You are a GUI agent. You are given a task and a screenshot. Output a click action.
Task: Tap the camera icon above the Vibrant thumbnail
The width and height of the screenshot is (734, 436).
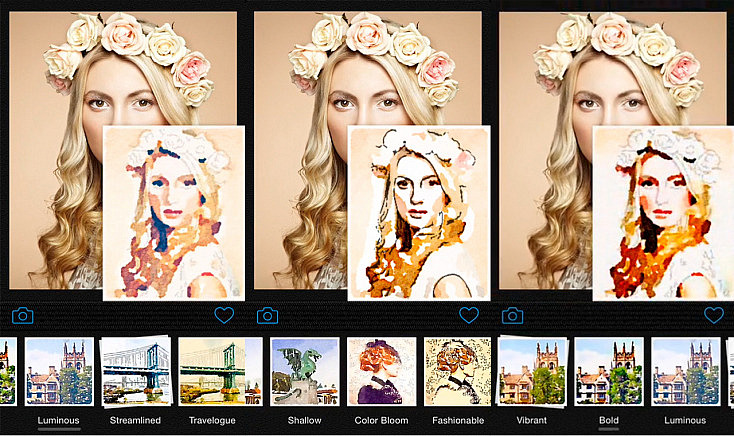pyautogui.click(x=513, y=316)
